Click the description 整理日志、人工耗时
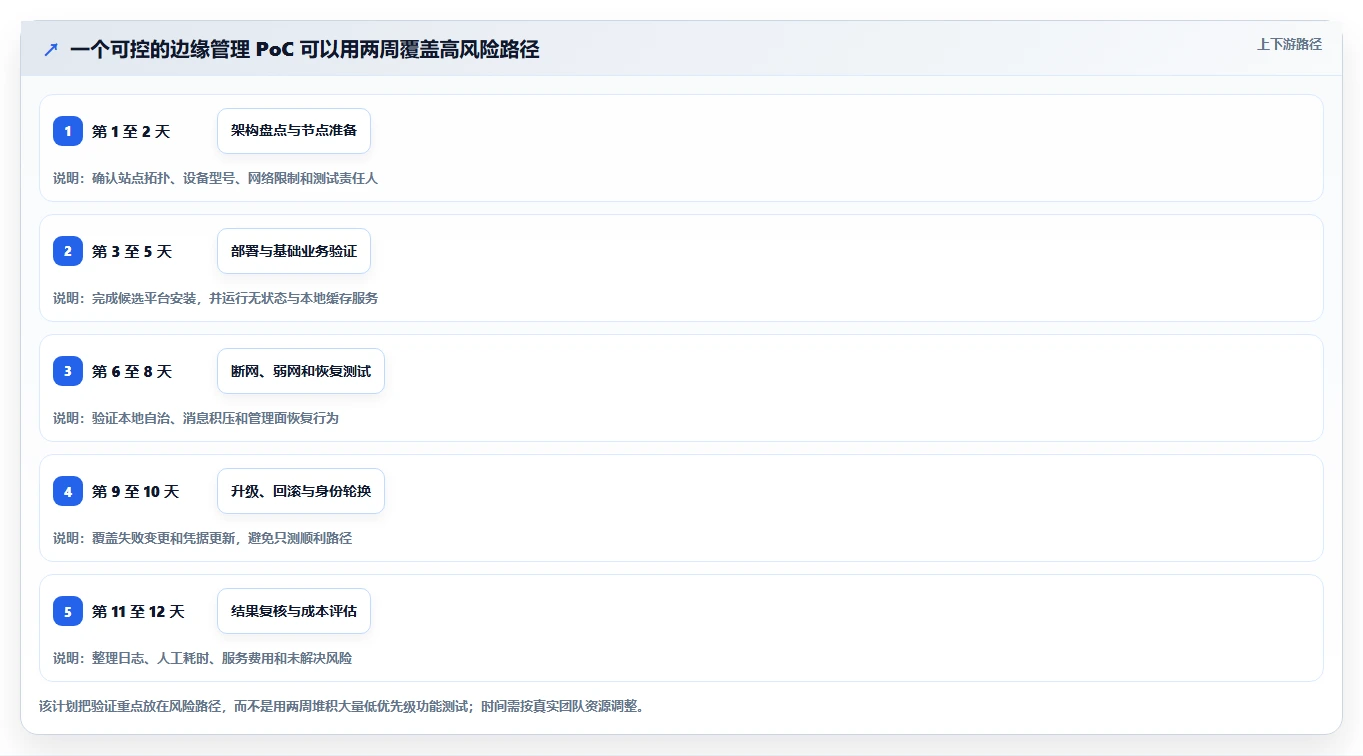 [x=202, y=658]
